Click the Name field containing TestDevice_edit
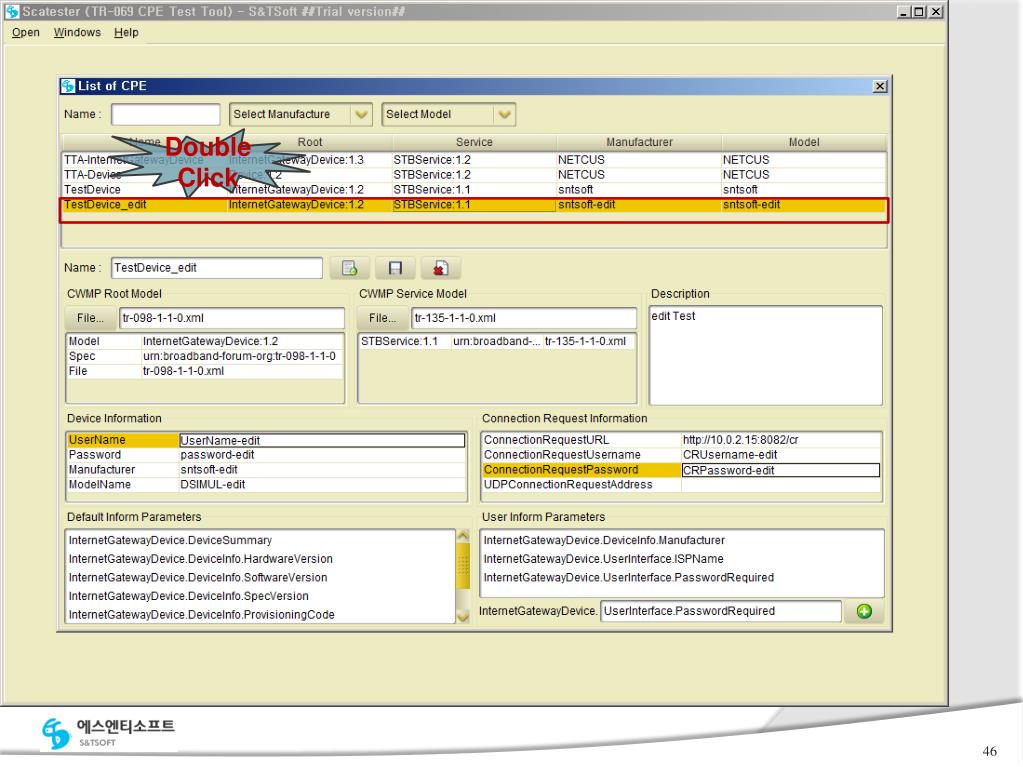The image size is (1023, 767). click(217, 268)
